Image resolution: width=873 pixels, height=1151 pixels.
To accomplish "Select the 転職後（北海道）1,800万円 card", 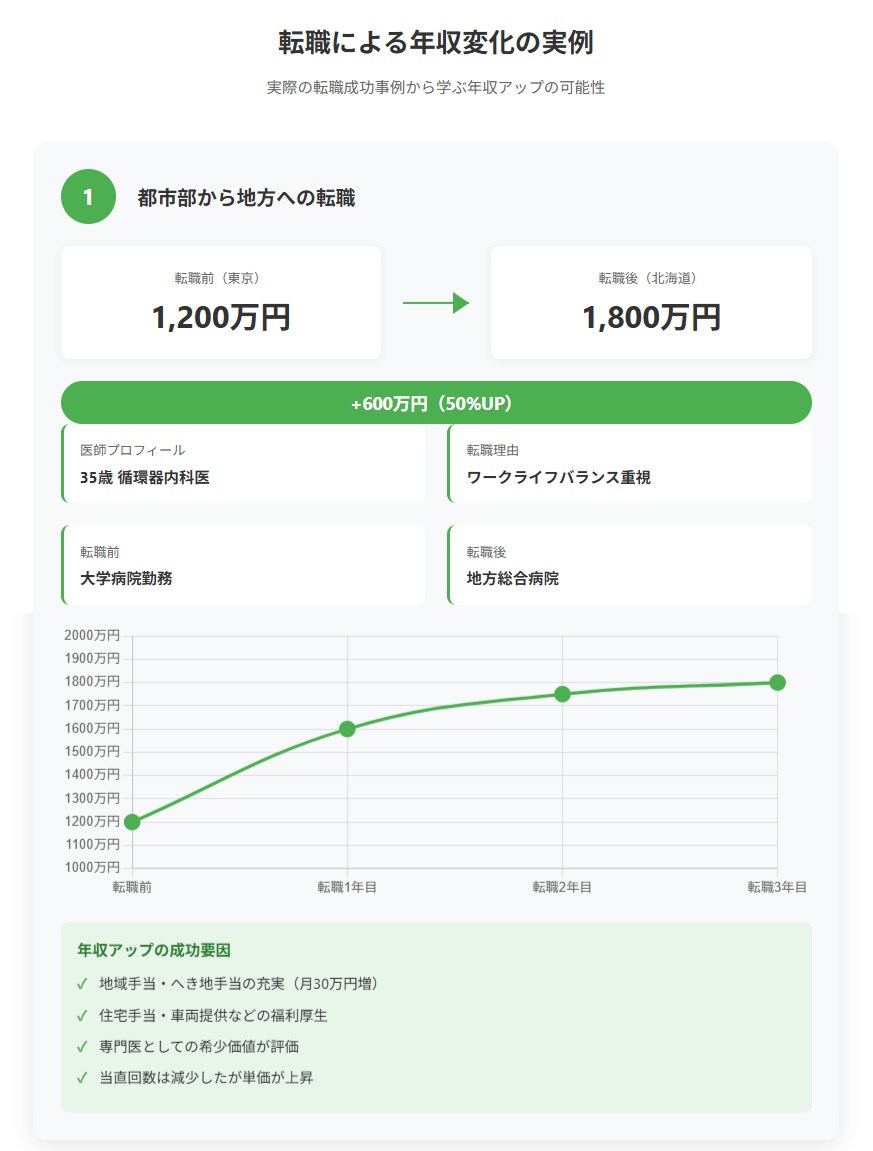I will coord(651,303).
